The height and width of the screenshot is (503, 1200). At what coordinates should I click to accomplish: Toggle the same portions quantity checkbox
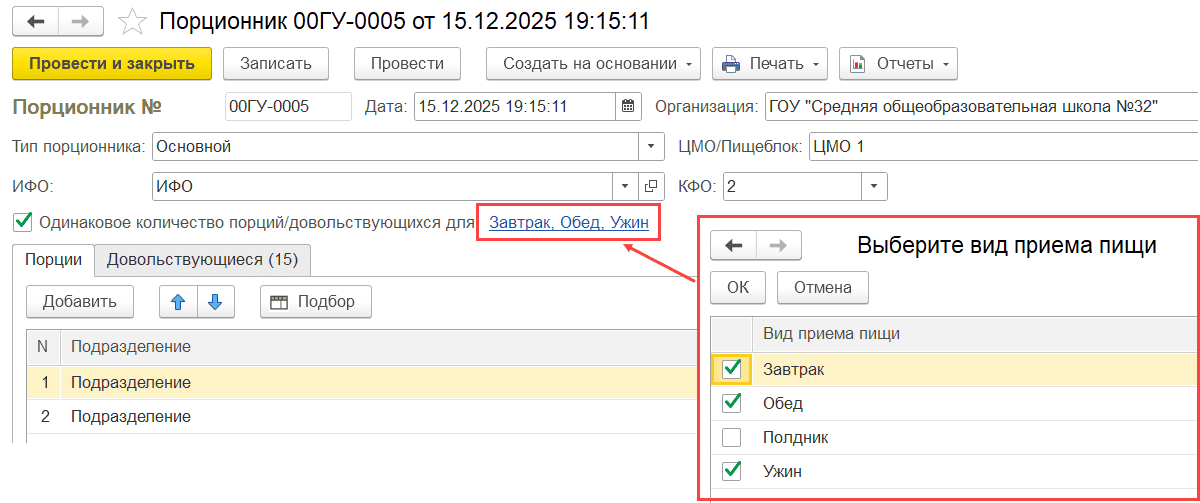[x=22, y=222]
